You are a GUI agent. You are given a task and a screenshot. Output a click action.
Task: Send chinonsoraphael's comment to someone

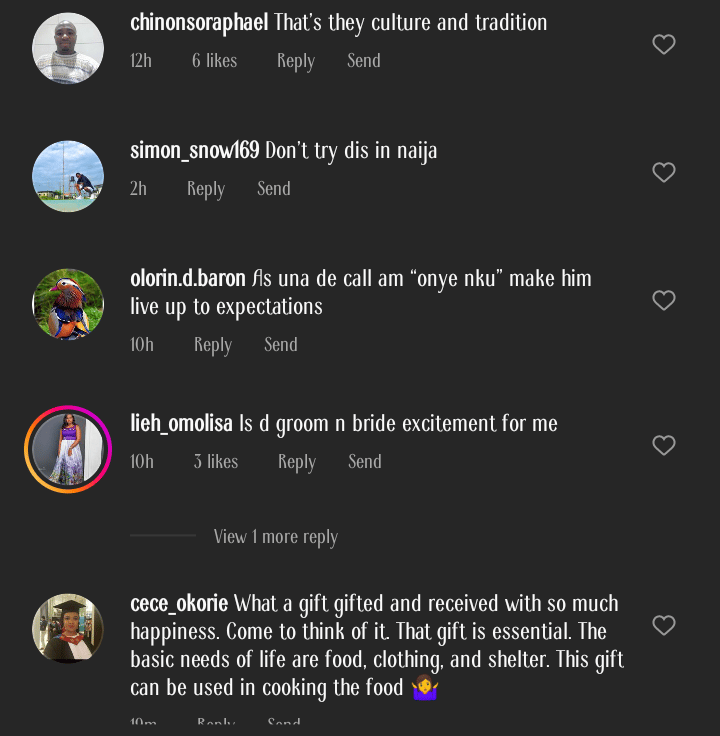[x=364, y=61]
